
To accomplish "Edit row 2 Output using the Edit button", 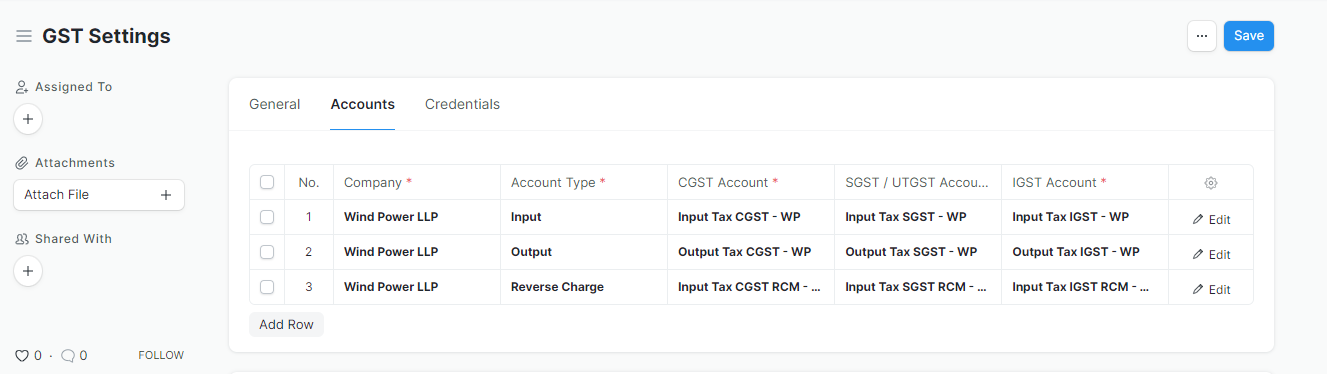I will tap(1211, 254).
